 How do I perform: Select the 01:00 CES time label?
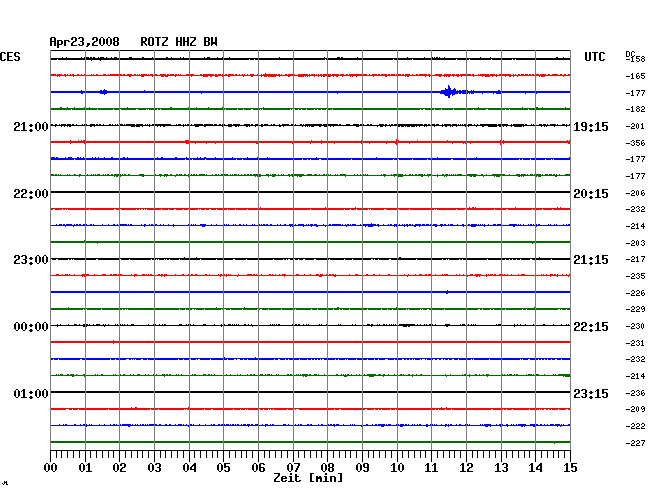(31, 393)
